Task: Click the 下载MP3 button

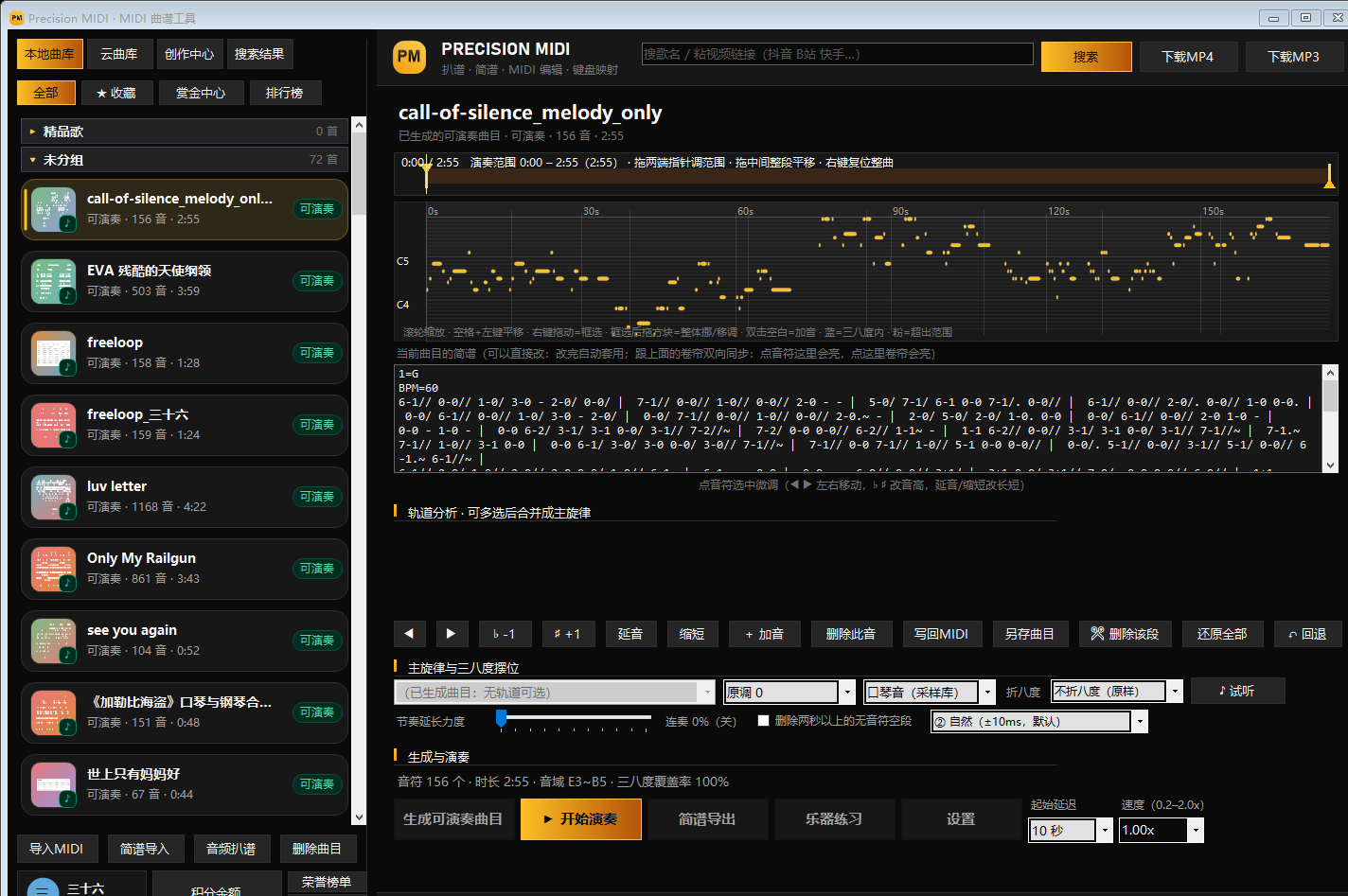Action: [1294, 57]
